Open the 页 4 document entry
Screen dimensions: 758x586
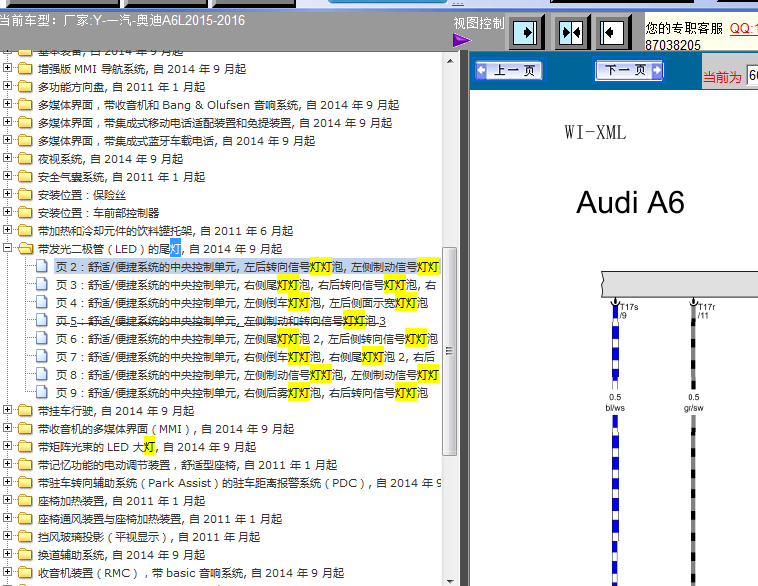[x=242, y=303]
